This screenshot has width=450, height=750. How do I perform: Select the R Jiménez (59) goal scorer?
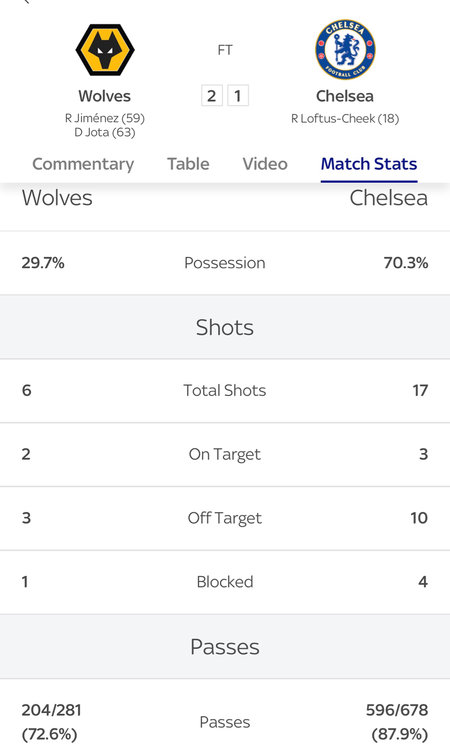(105, 118)
